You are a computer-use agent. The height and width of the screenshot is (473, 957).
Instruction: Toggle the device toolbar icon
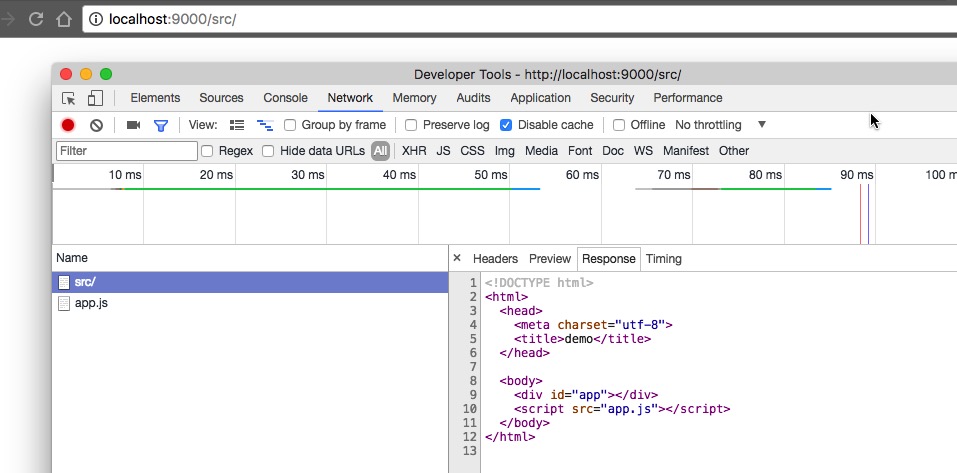(x=95, y=98)
